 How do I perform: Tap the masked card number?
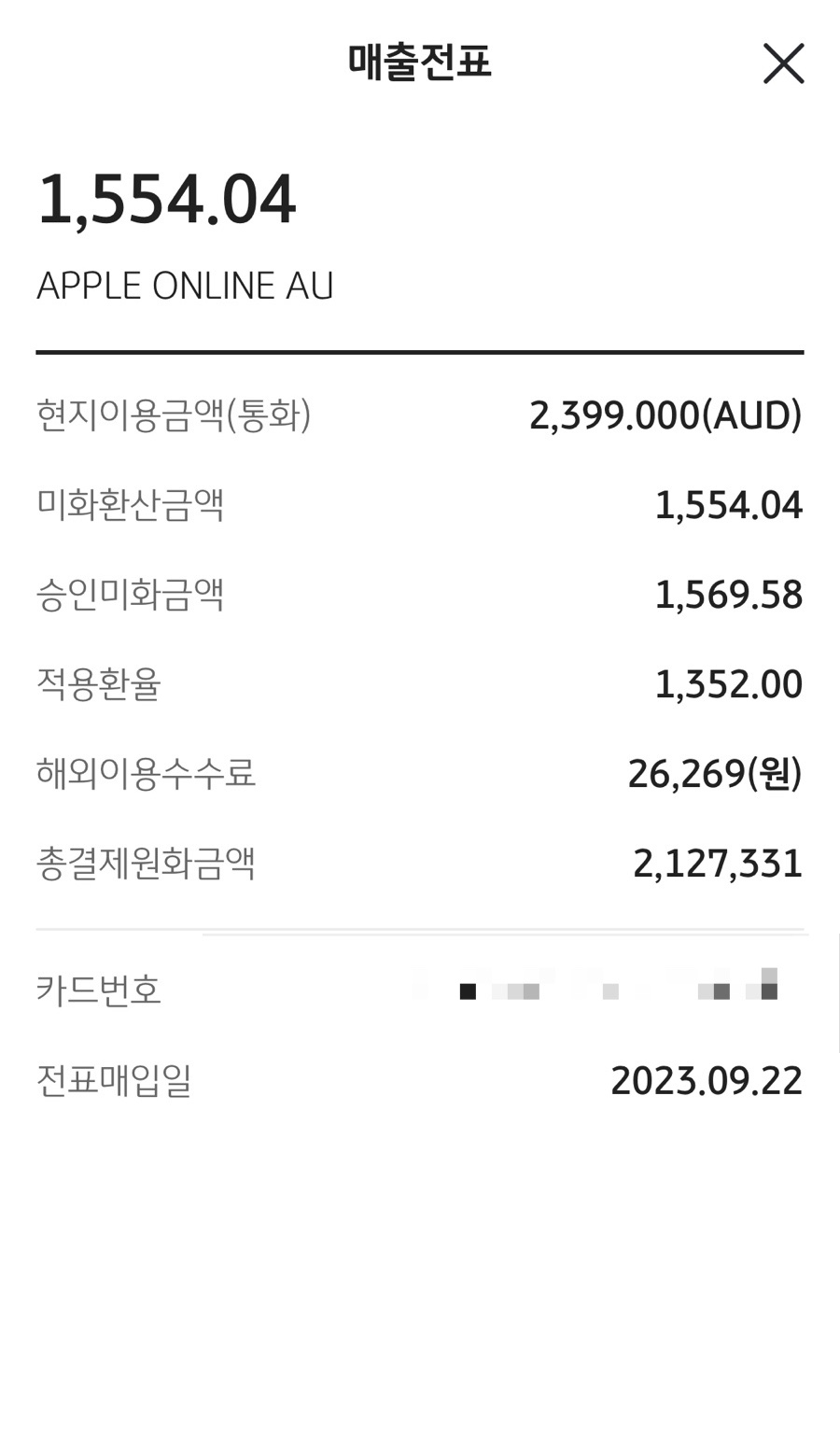click(597, 988)
